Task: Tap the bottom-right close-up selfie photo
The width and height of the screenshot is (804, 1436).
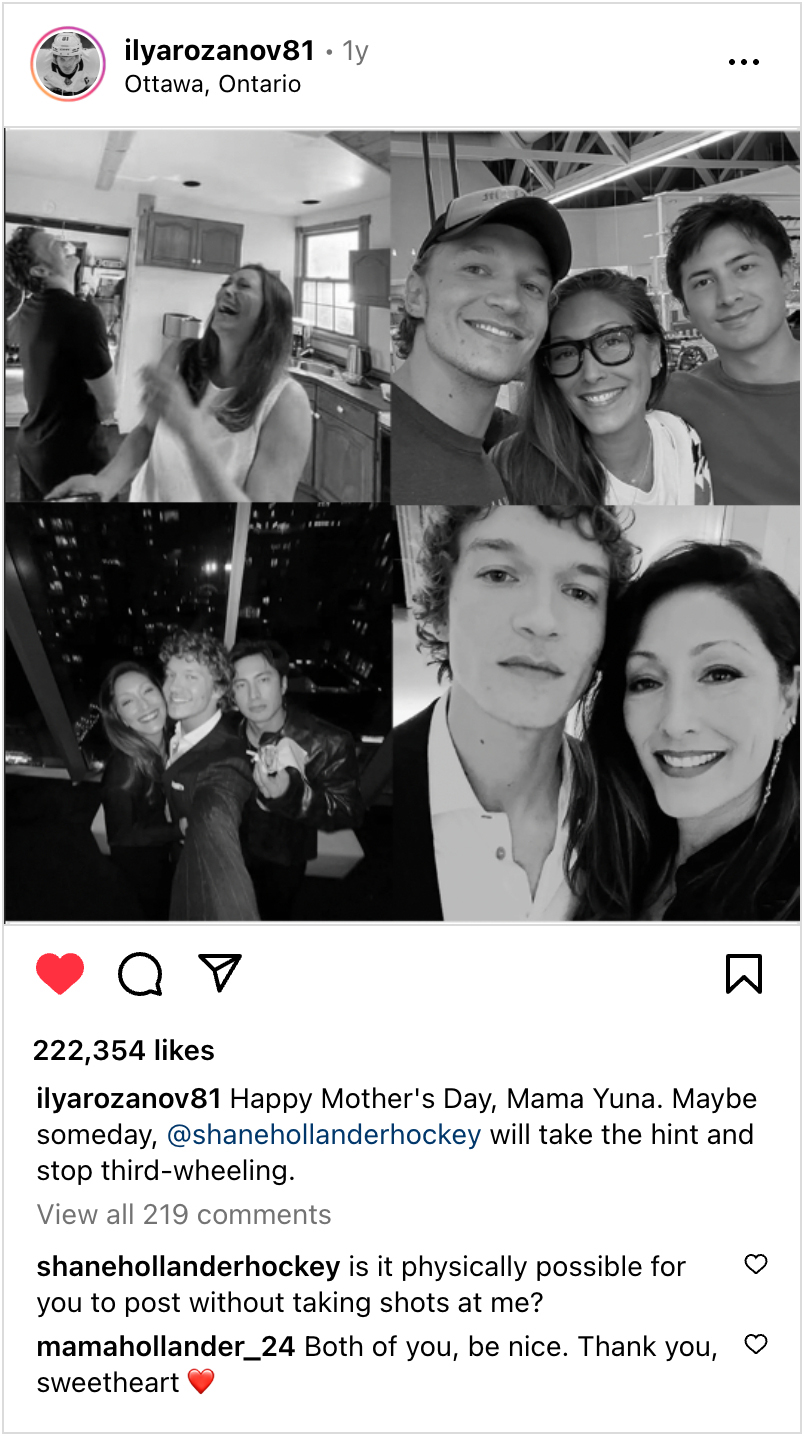Action: (596, 712)
